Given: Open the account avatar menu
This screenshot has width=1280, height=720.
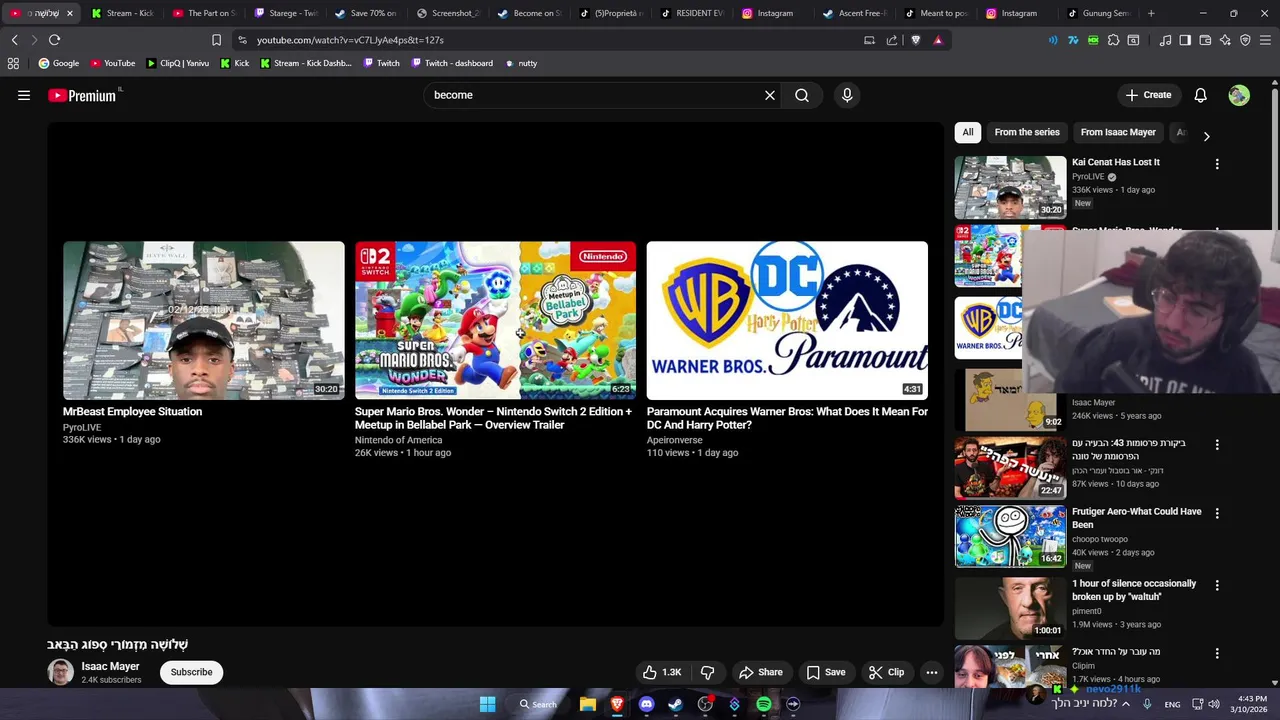Looking at the screenshot, I should click(1239, 95).
